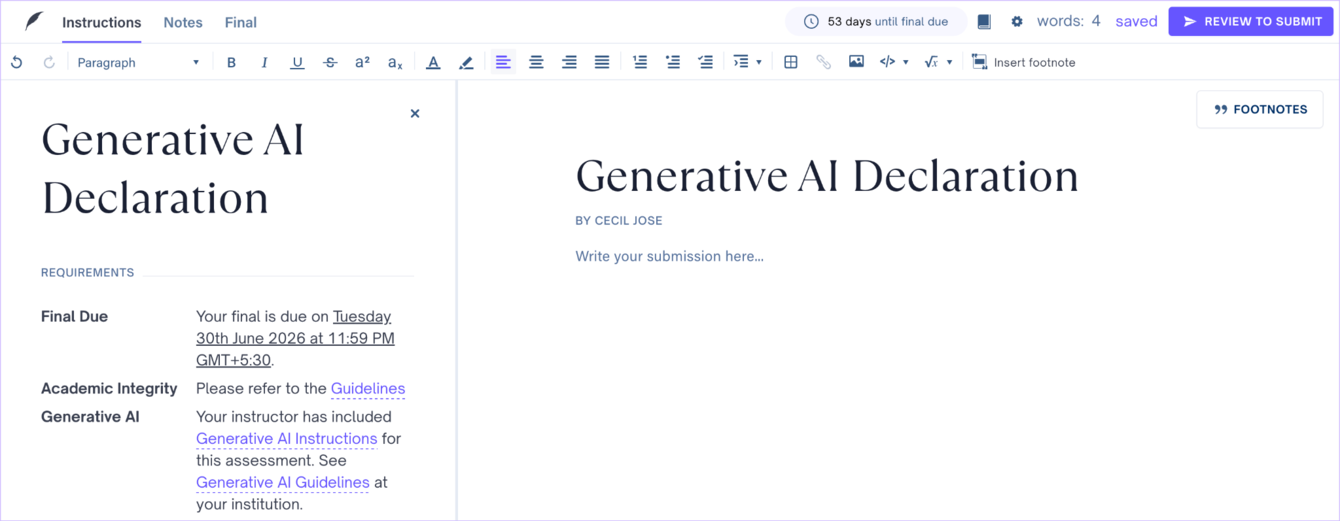This screenshot has height=521, width=1340.
Task: Toggle bold formatting
Action: coord(231,62)
